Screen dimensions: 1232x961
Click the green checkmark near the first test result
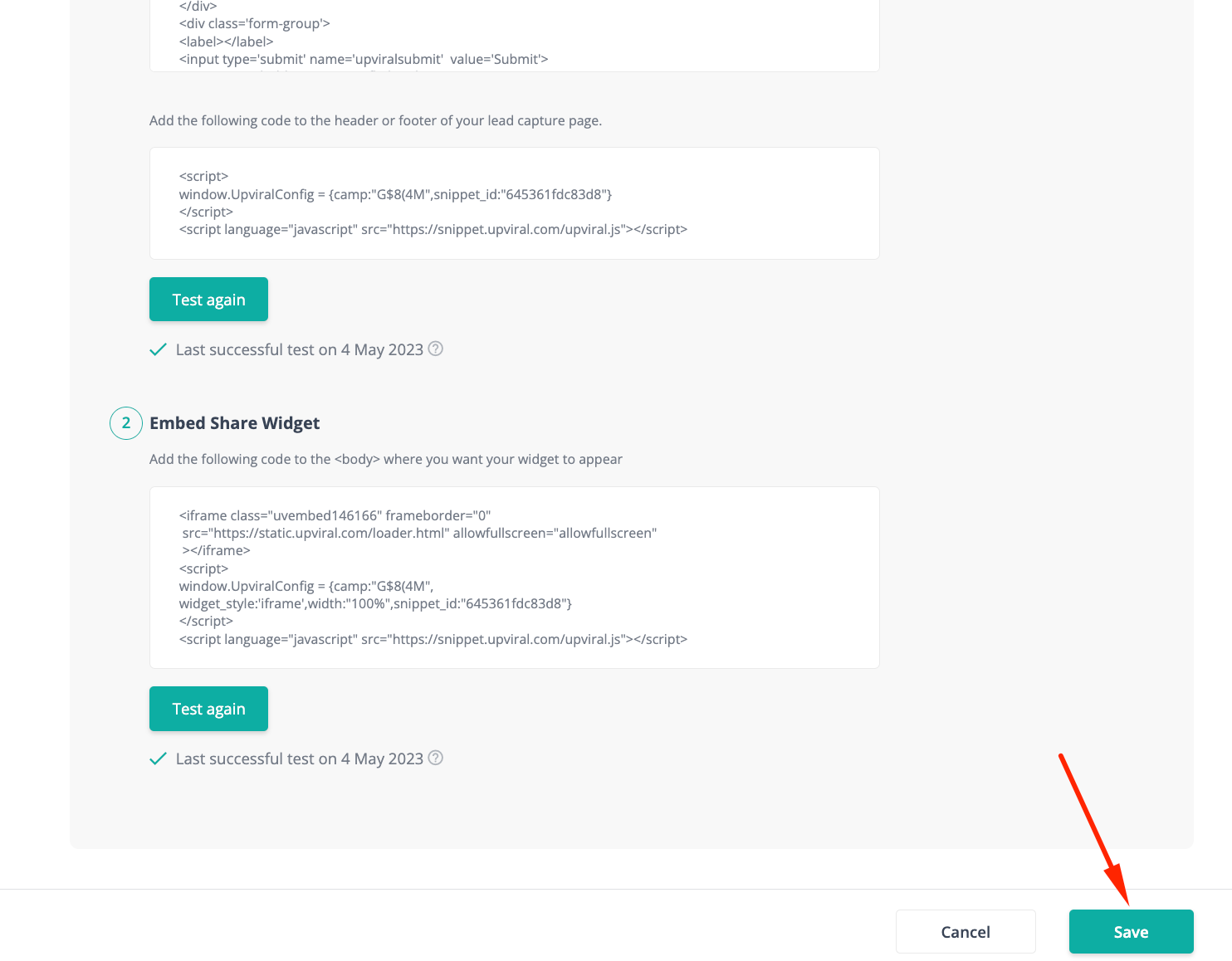pyautogui.click(x=158, y=349)
